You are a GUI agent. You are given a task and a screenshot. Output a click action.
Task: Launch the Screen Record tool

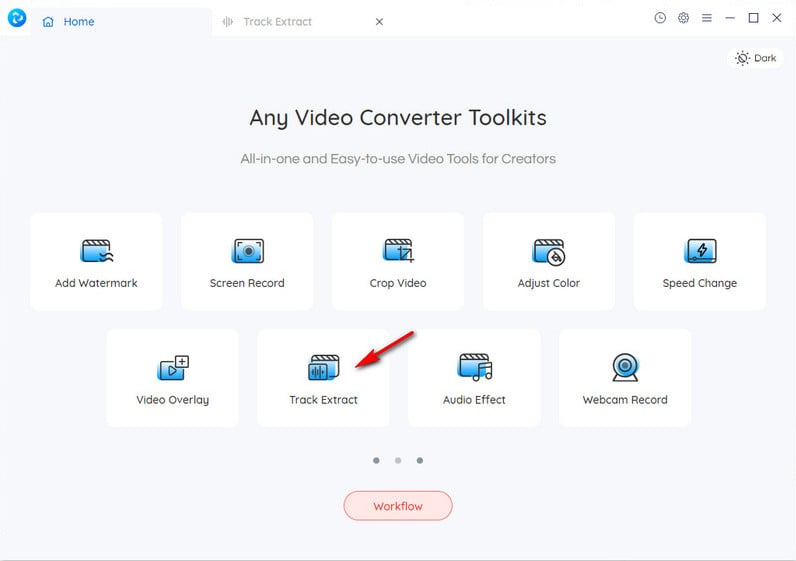click(247, 261)
